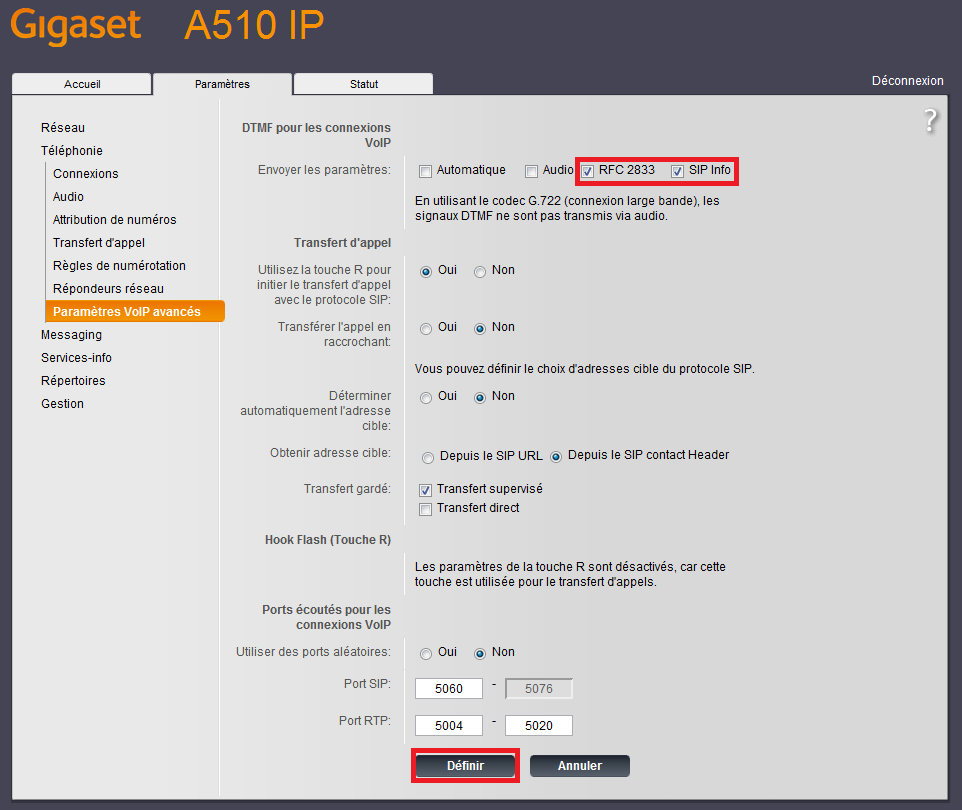The height and width of the screenshot is (810, 962).
Task: Open Transfert d'appel in the sidebar
Action: pos(99,242)
